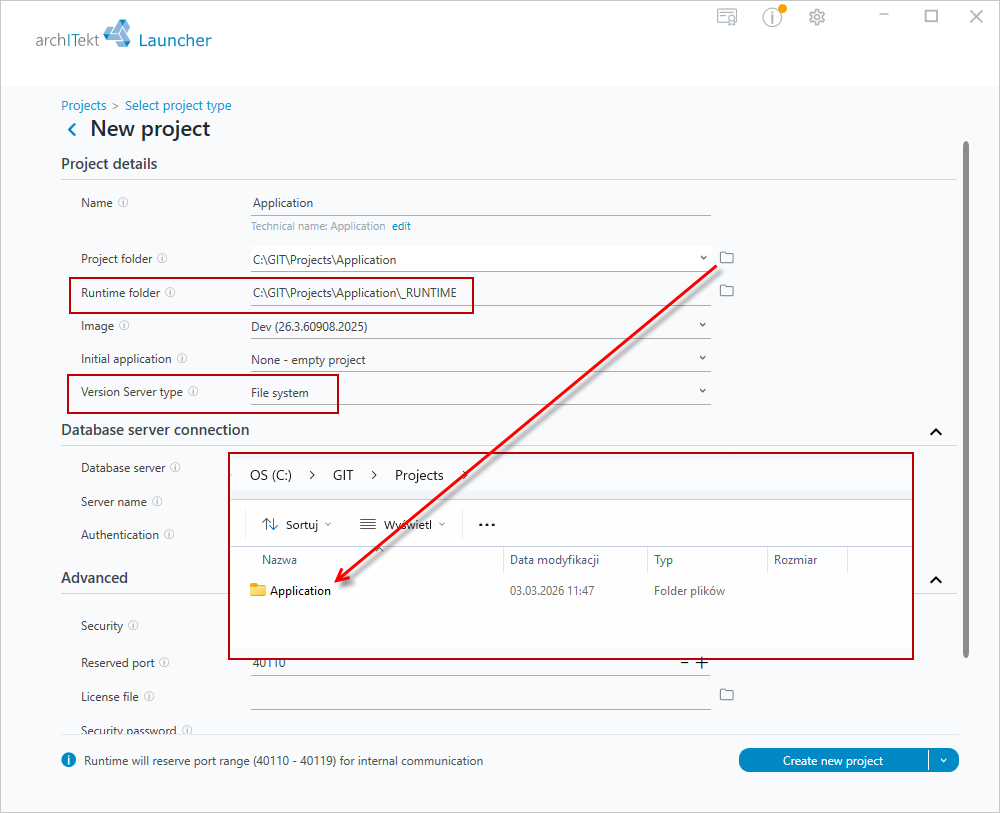The image size is (1000, 813).
Task: Show info tooltip for Image
Action: tap(124, 325)
